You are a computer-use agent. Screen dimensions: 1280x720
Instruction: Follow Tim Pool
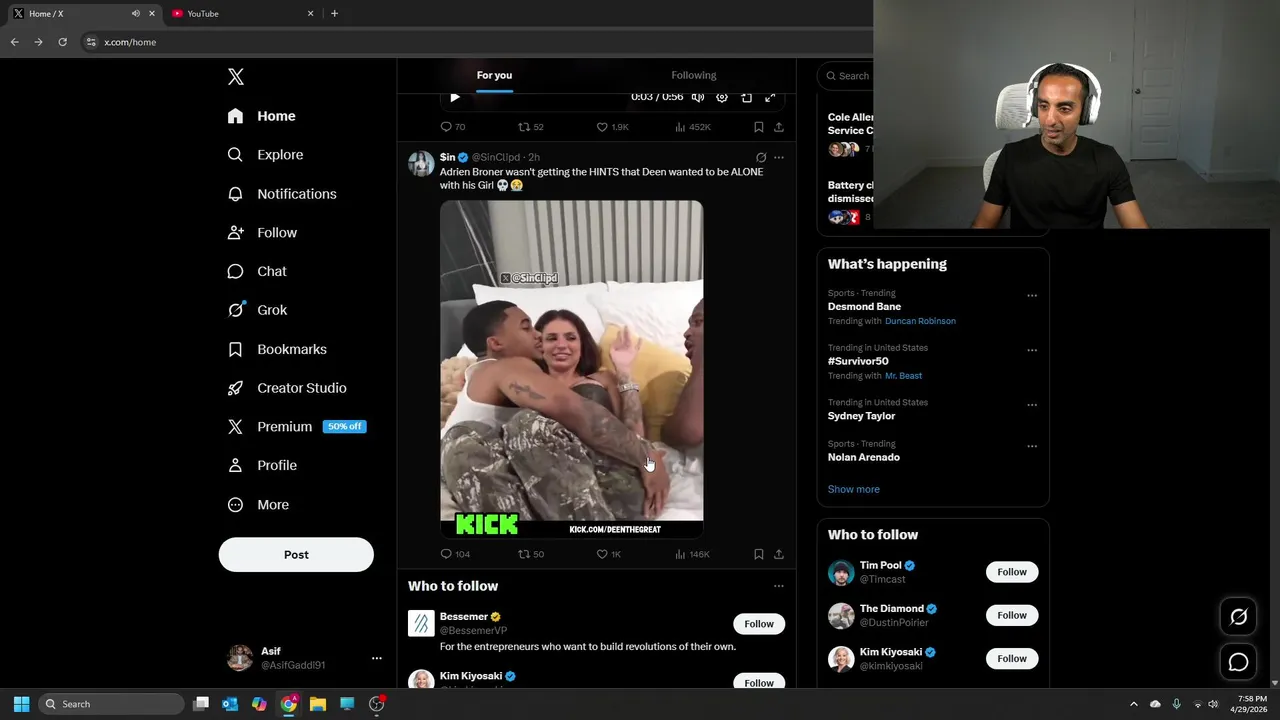(x=1011, y=572)
